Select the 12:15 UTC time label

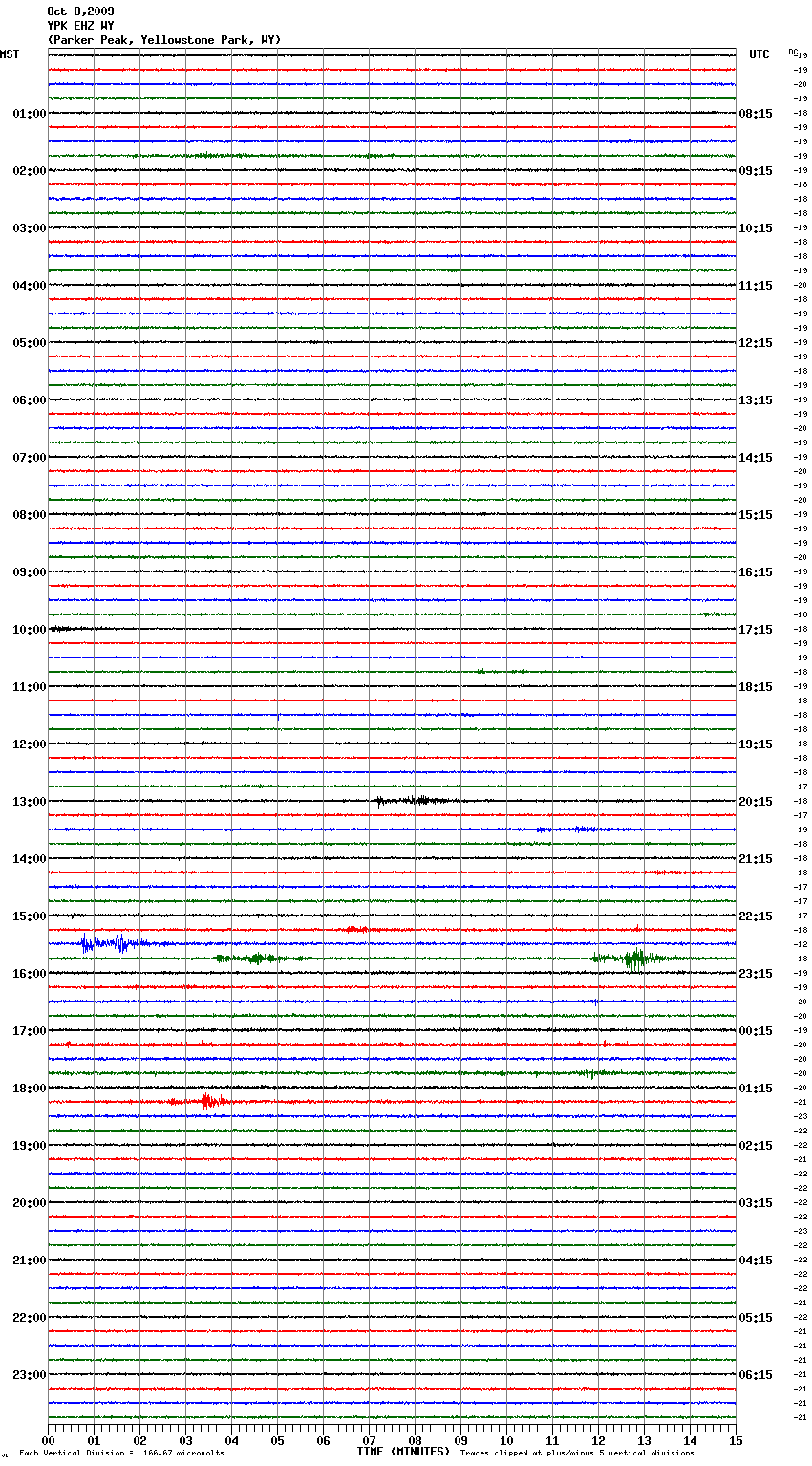756,343
